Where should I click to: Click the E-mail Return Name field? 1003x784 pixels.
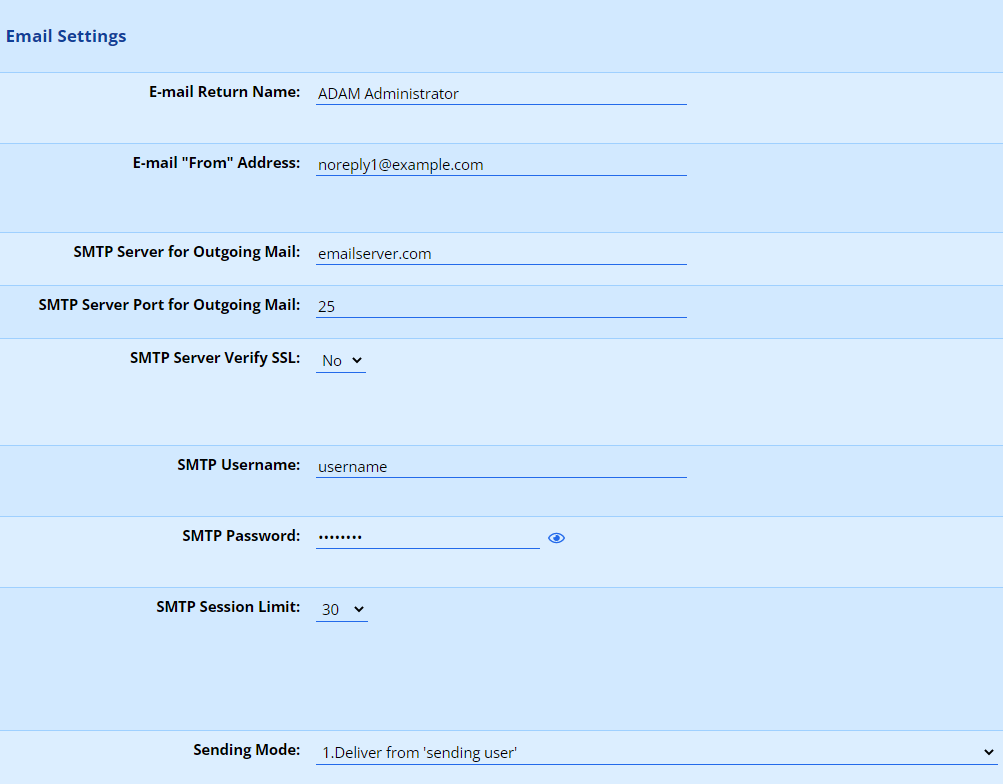click(501, 94)
